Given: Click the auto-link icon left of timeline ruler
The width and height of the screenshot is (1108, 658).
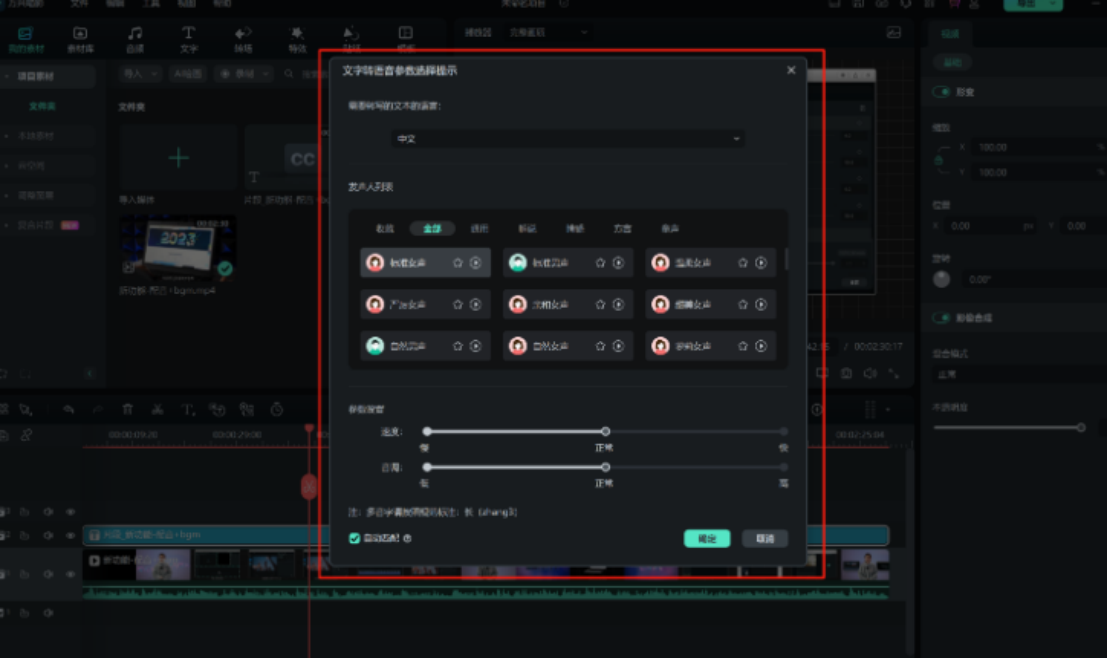Looking at the screenshot, I should [x=26, y=435].
